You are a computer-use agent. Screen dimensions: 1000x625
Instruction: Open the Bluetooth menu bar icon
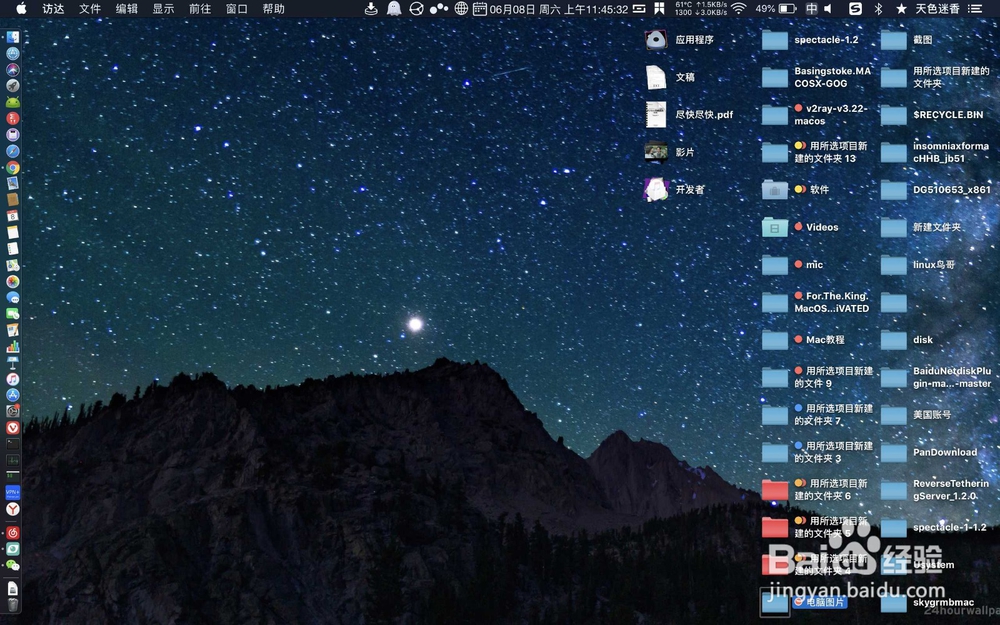(x=878, y=8)
